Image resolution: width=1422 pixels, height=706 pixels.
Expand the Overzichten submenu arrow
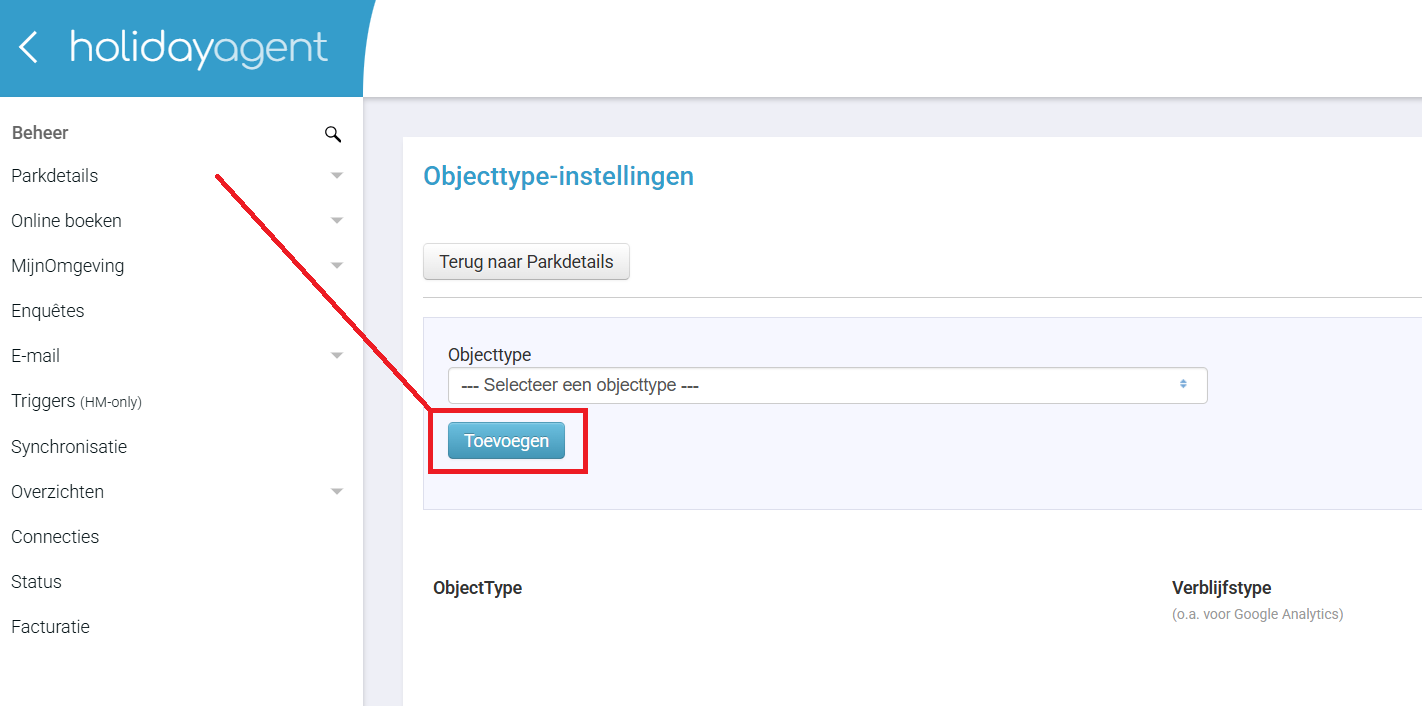[x=337, y=492]
